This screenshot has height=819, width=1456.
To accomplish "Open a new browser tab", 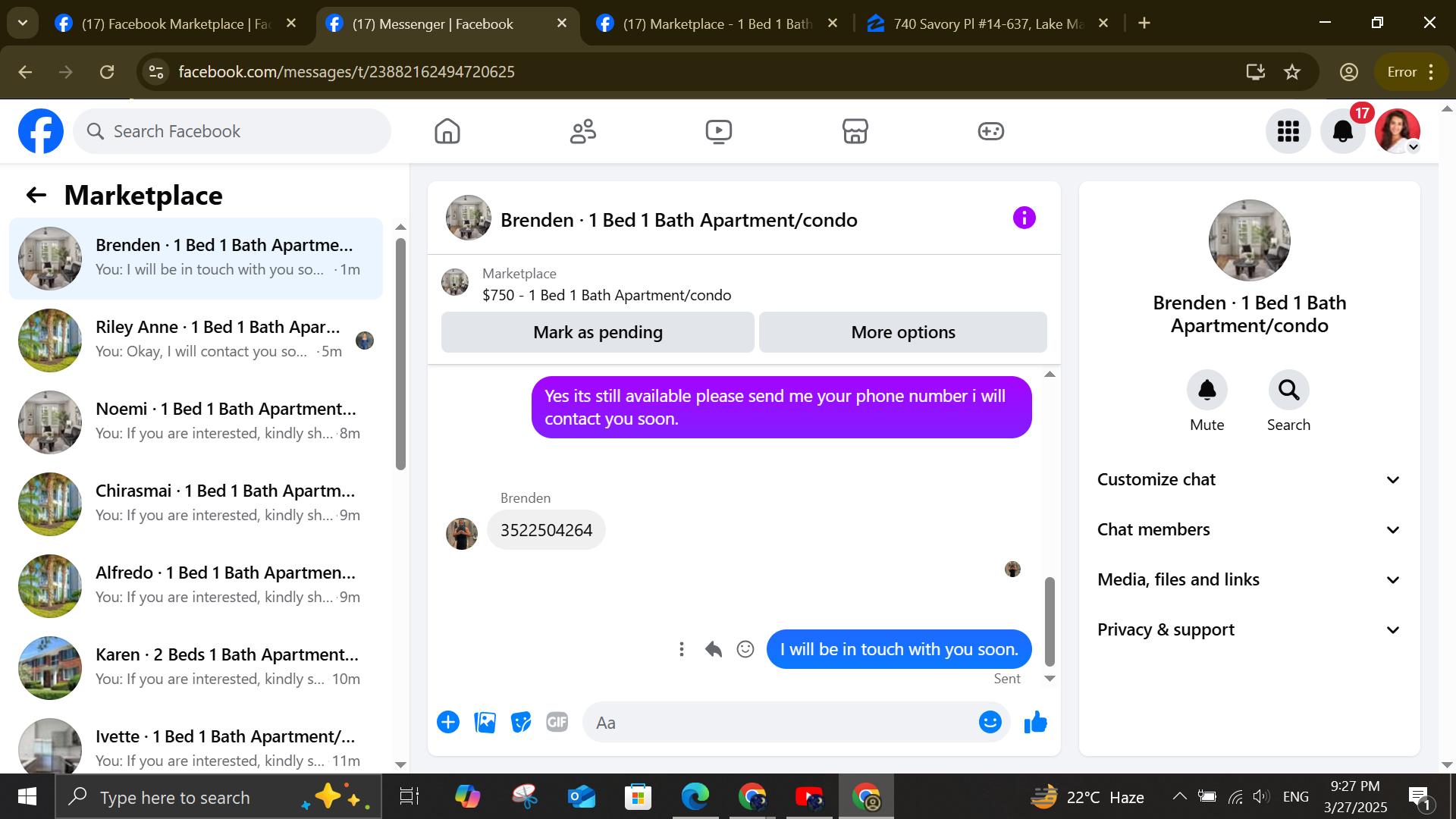I will (1144, 24).
